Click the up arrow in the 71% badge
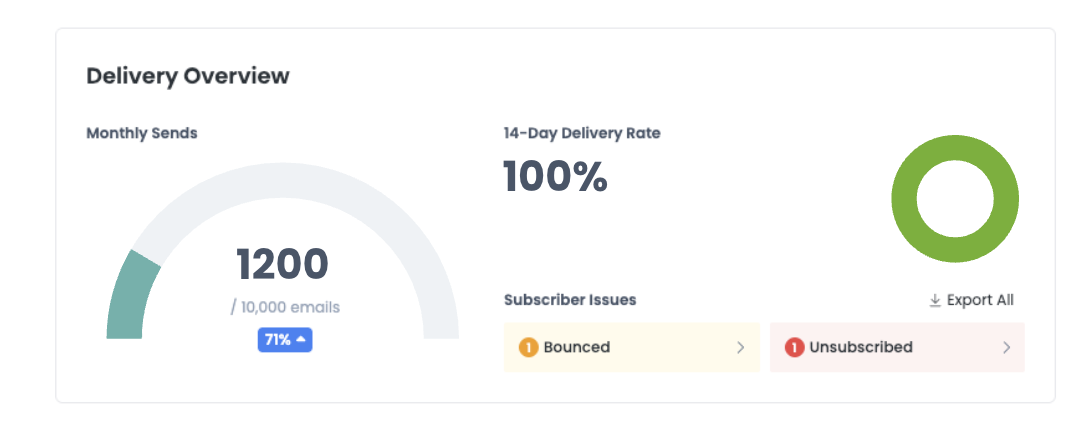 coord(302,340)
